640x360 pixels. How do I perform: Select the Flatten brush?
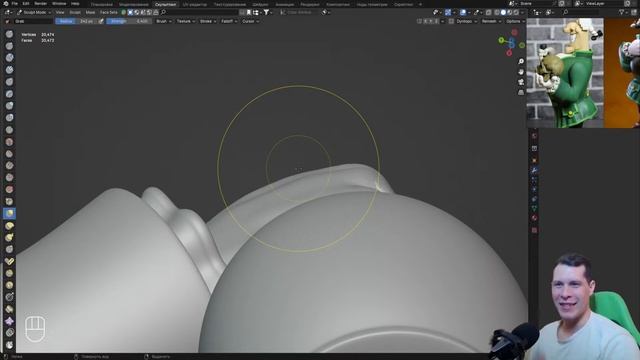[x=9, y=153]
